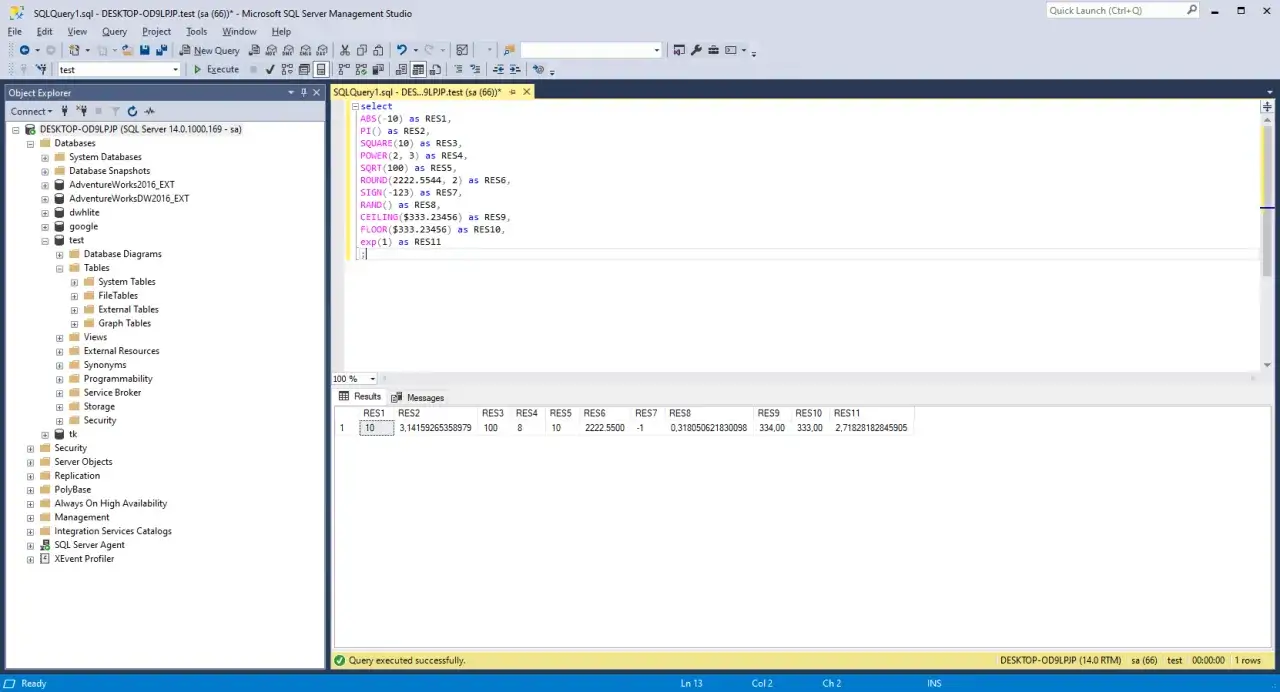Open the File menu
This screenshot has height=692, width=1280.
point(15,31)
